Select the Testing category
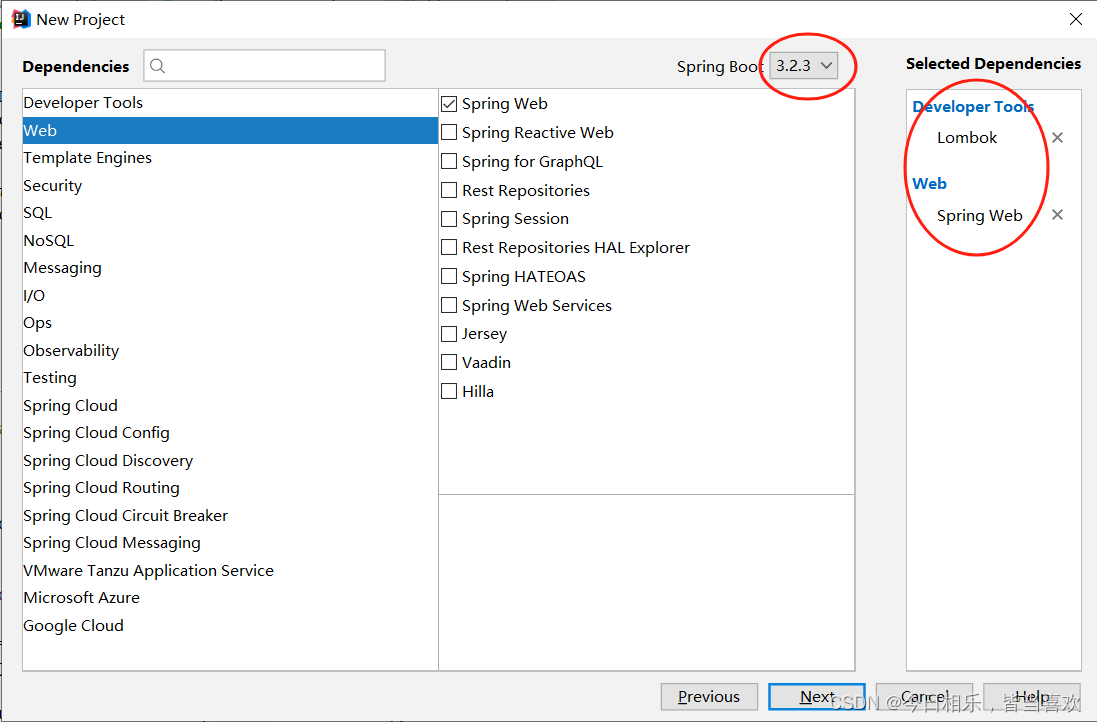 tap(230, 378)
